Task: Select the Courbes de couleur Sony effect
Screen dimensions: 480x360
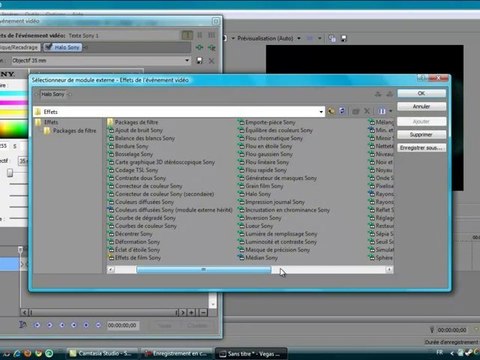Action: [x=146, y=226]
